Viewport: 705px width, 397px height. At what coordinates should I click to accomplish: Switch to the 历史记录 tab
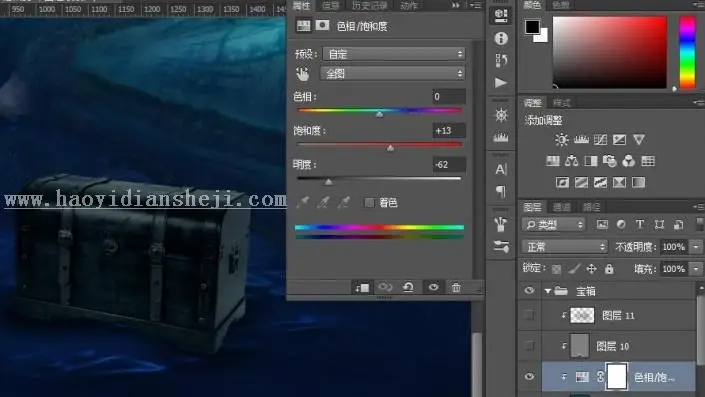point(370,5)
